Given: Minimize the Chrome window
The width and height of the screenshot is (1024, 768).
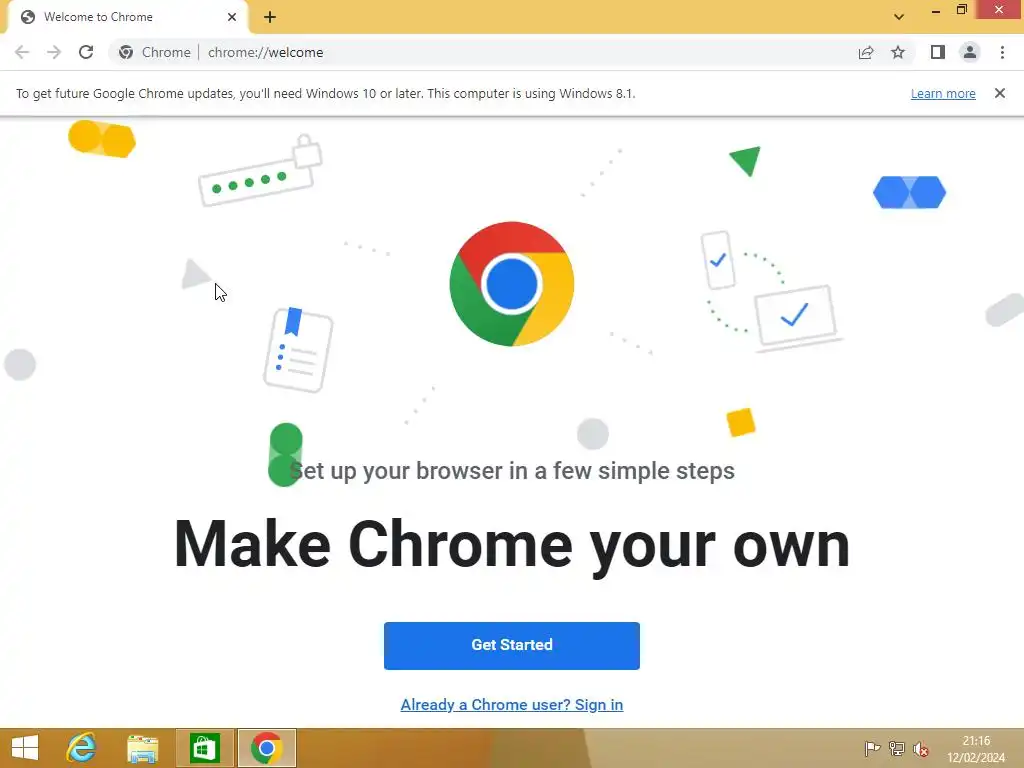Looking at the screenshot, I should point(936,10).
